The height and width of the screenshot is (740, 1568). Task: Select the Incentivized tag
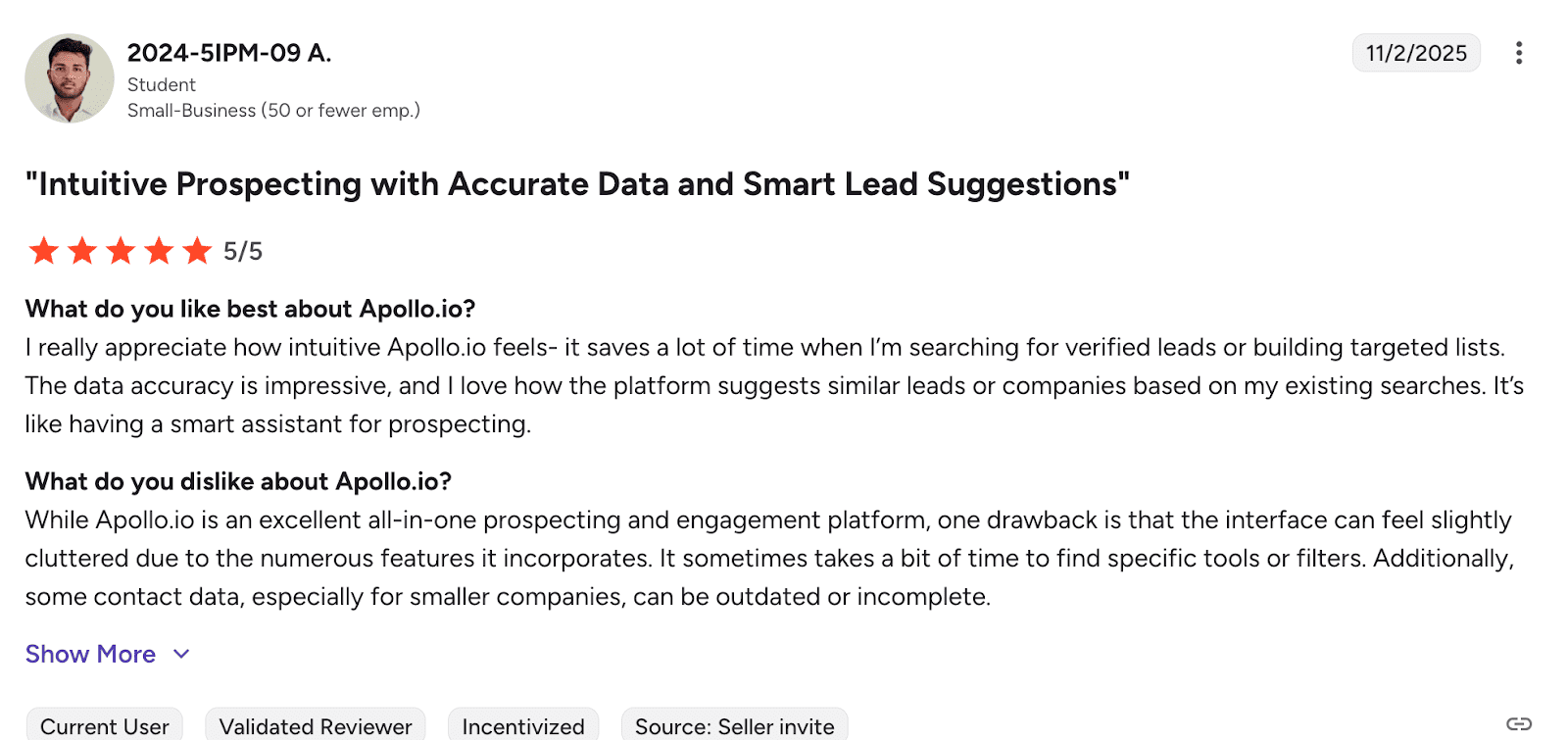coord(523,726)
